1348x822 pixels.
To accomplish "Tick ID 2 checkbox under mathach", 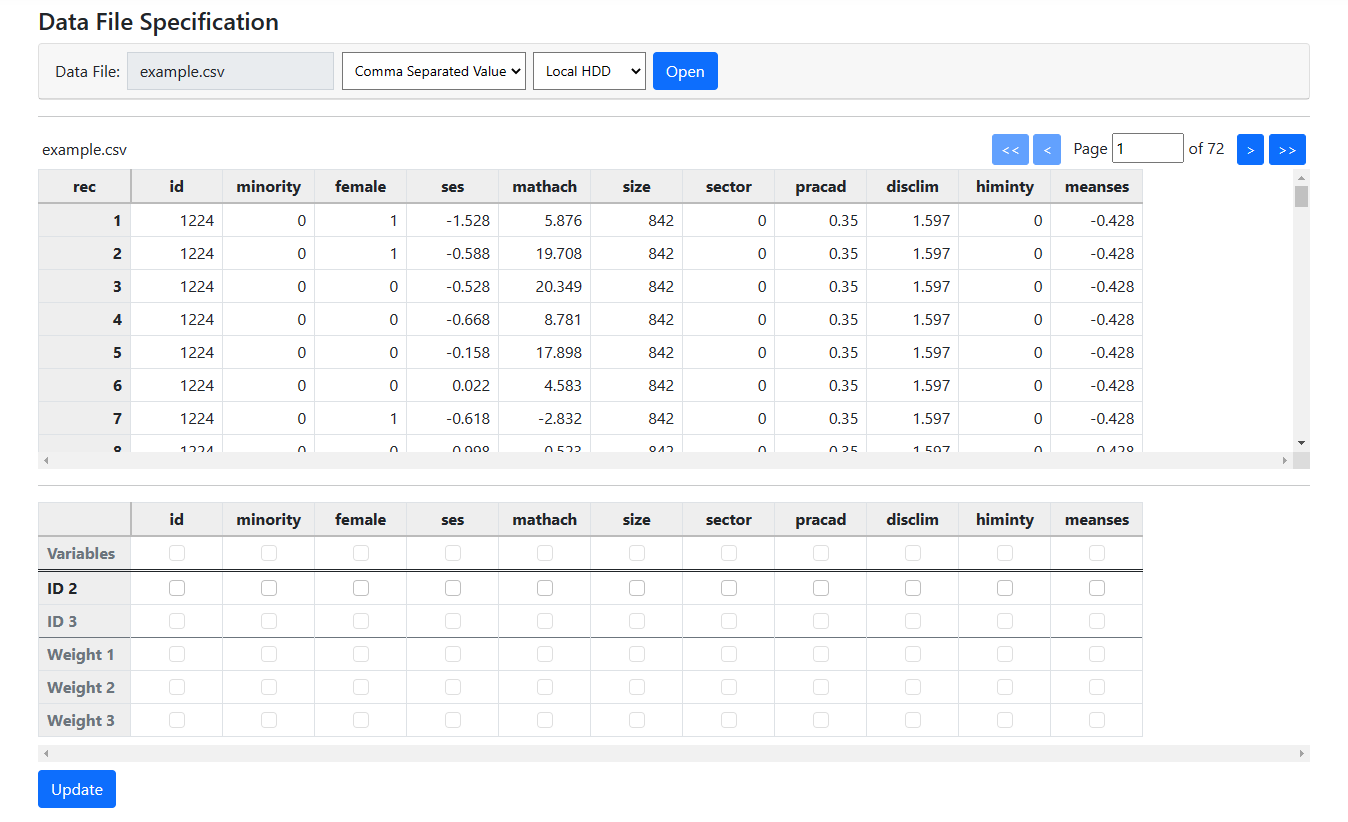I will 545,588.
